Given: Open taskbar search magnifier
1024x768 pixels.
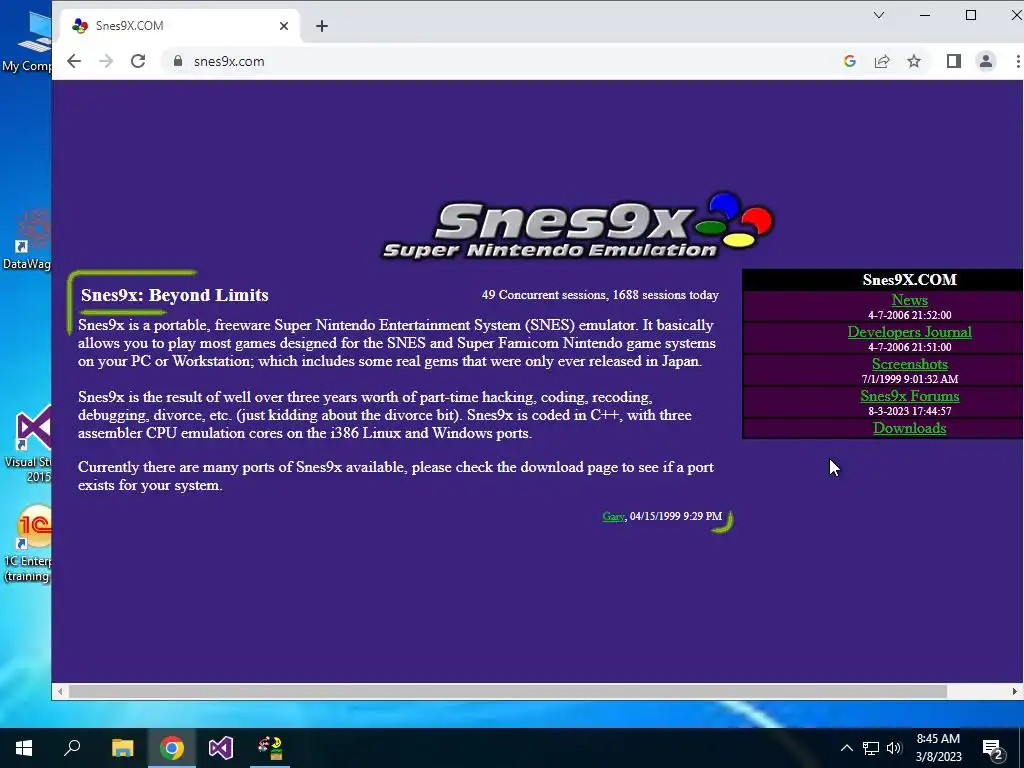Looking at the screenshot, I should click(72, 748).
